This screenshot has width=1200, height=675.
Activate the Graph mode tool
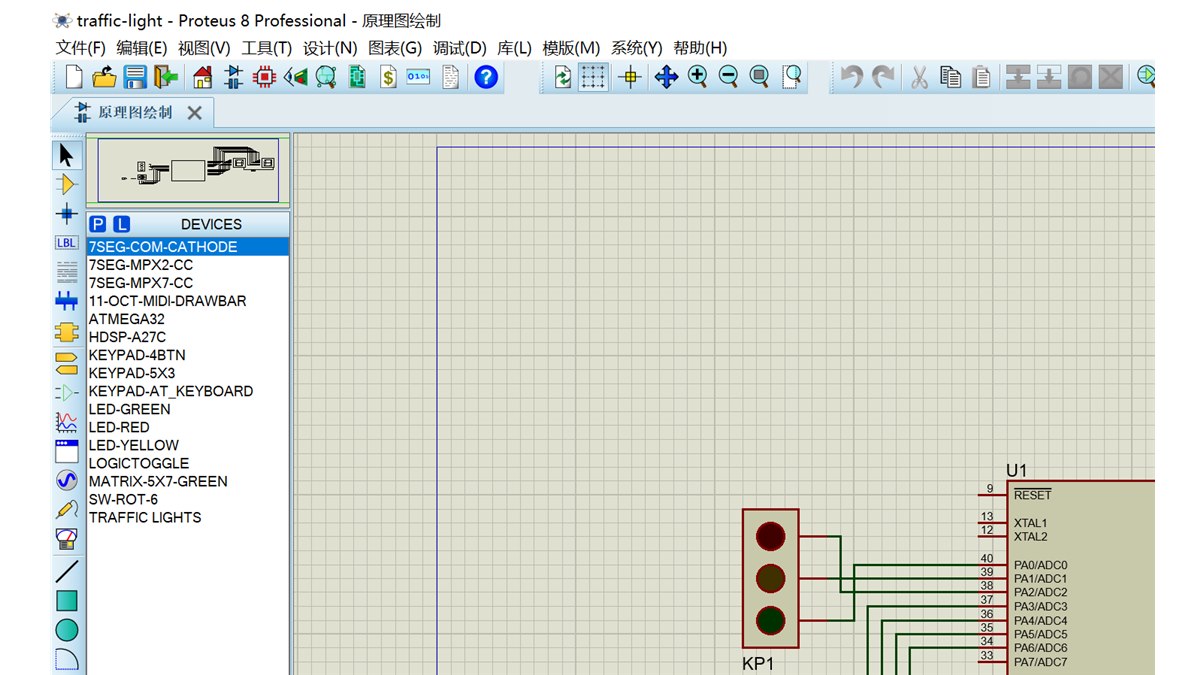pos(66,421)
